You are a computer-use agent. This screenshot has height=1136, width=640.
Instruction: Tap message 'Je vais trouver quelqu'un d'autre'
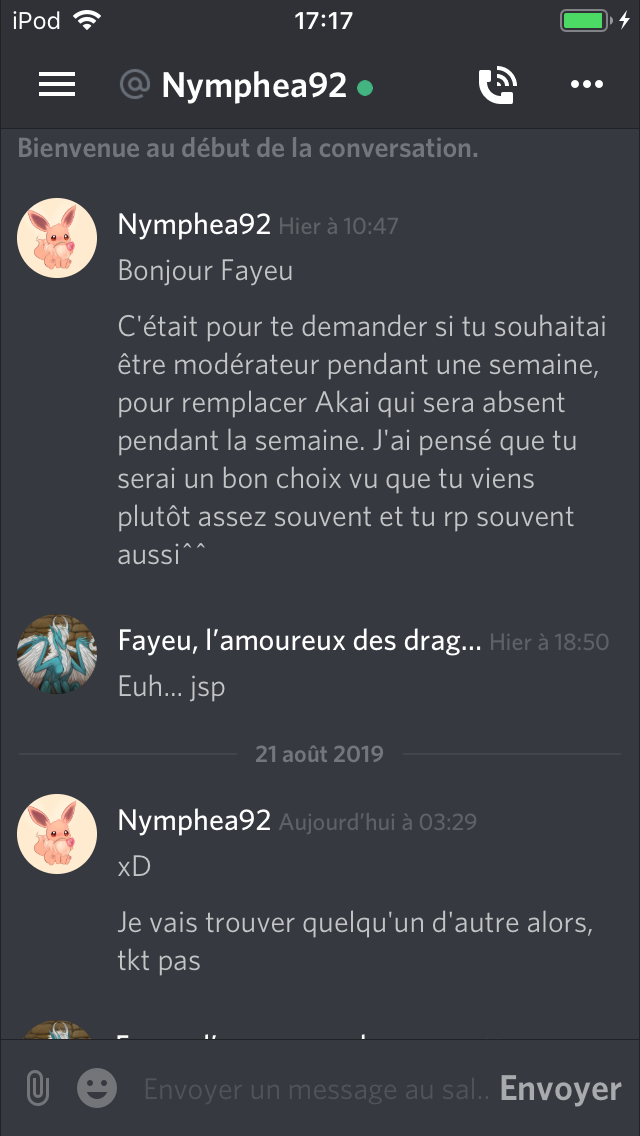click(355, 942)
